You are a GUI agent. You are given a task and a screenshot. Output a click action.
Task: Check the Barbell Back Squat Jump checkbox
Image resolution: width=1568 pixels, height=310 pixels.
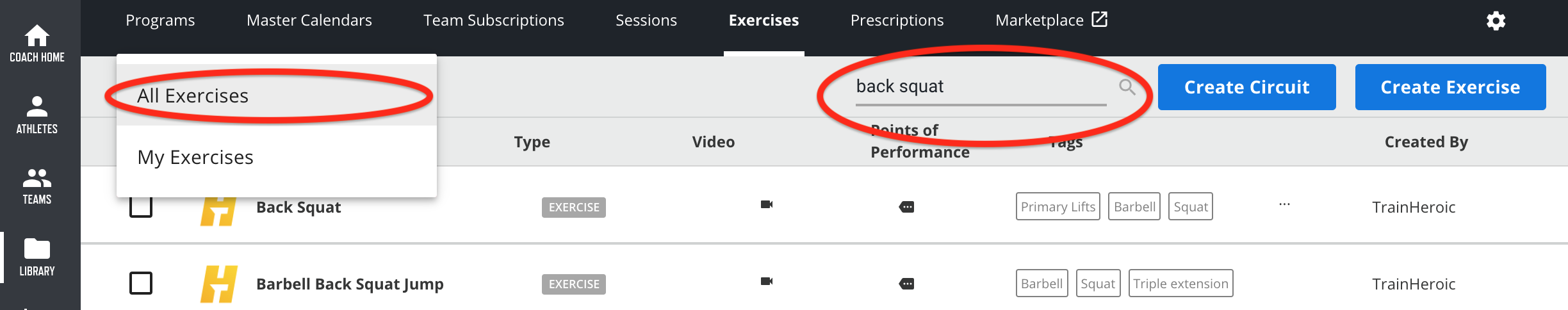[x=141, y=283]
